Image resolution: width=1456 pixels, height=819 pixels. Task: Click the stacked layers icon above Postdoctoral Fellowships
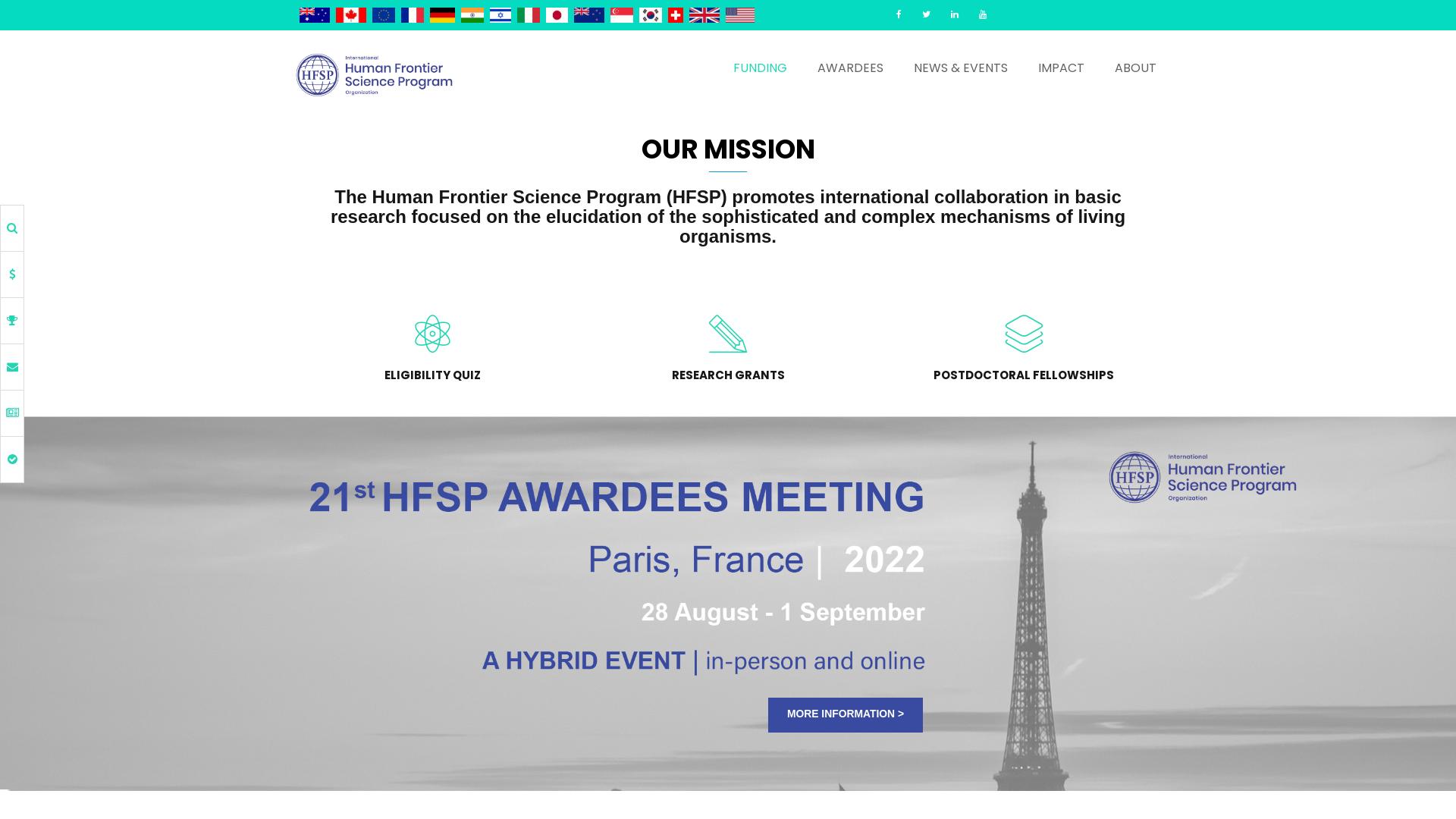(1024, 334)
